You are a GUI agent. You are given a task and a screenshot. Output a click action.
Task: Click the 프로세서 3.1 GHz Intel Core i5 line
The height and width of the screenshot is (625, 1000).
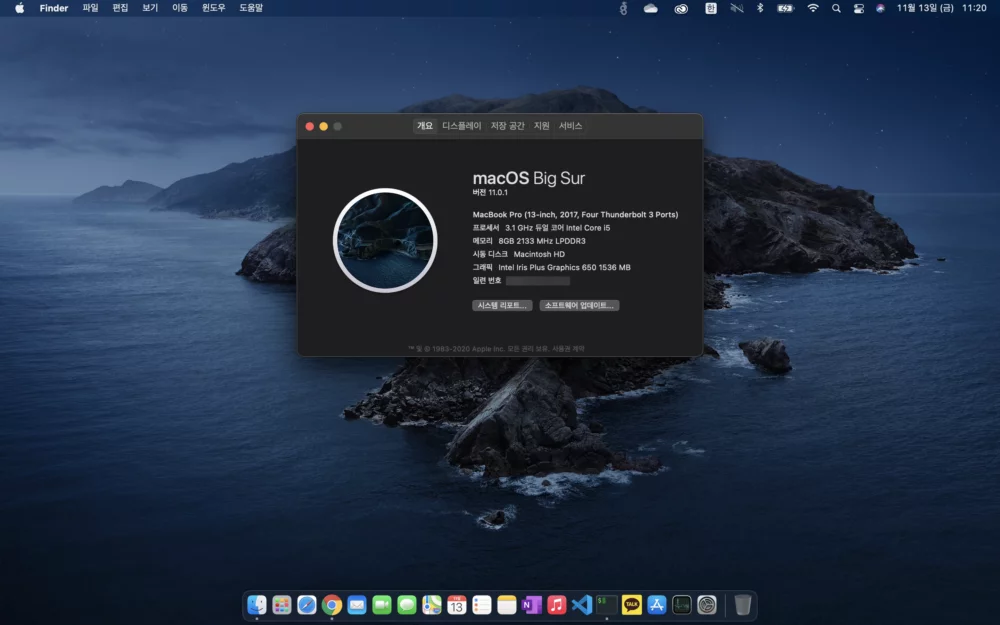[541, 228]
